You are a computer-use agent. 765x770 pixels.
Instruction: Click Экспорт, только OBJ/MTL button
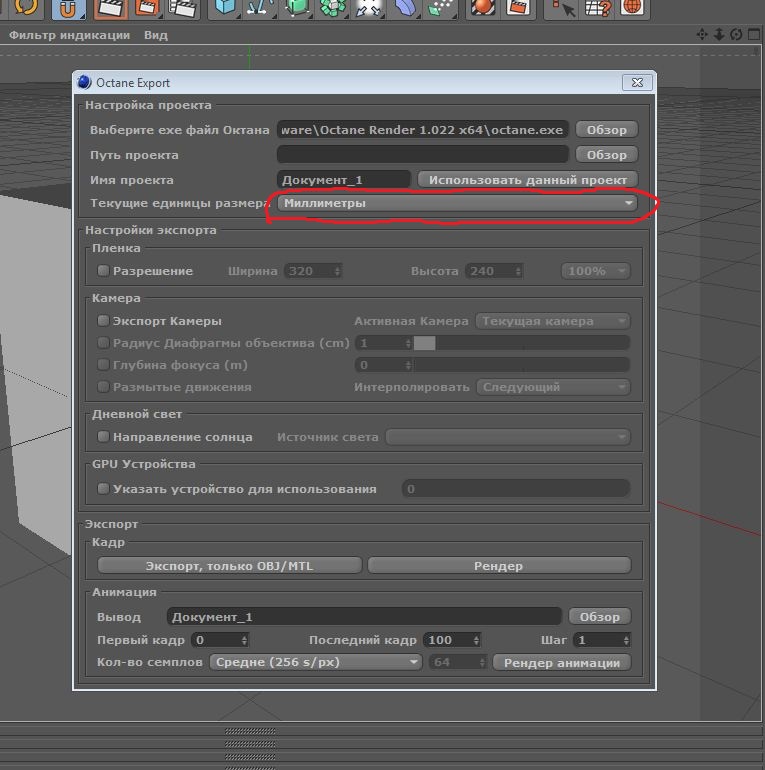(x=229, y=565)
